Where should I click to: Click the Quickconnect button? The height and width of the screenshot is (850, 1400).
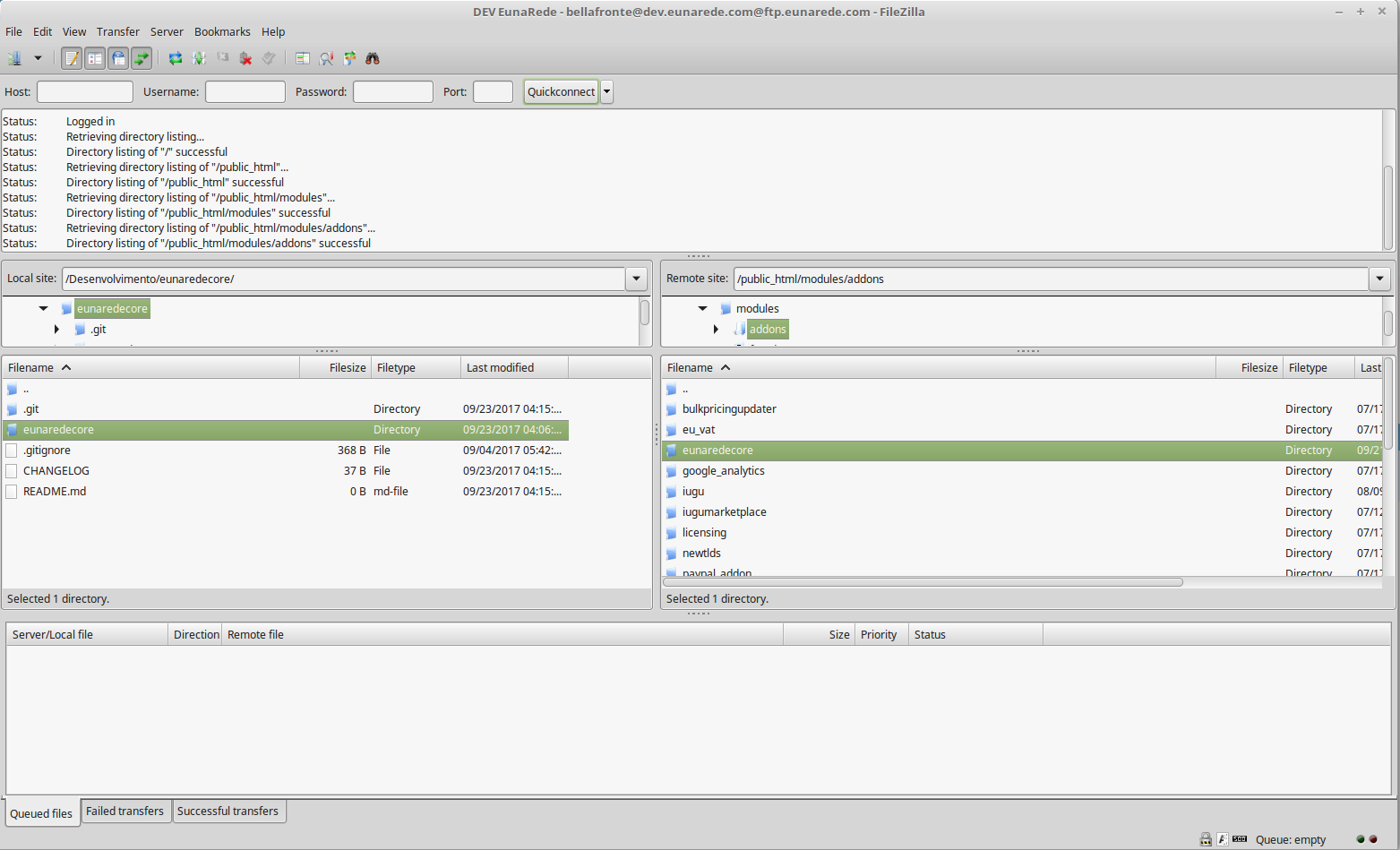pos(561,91)
